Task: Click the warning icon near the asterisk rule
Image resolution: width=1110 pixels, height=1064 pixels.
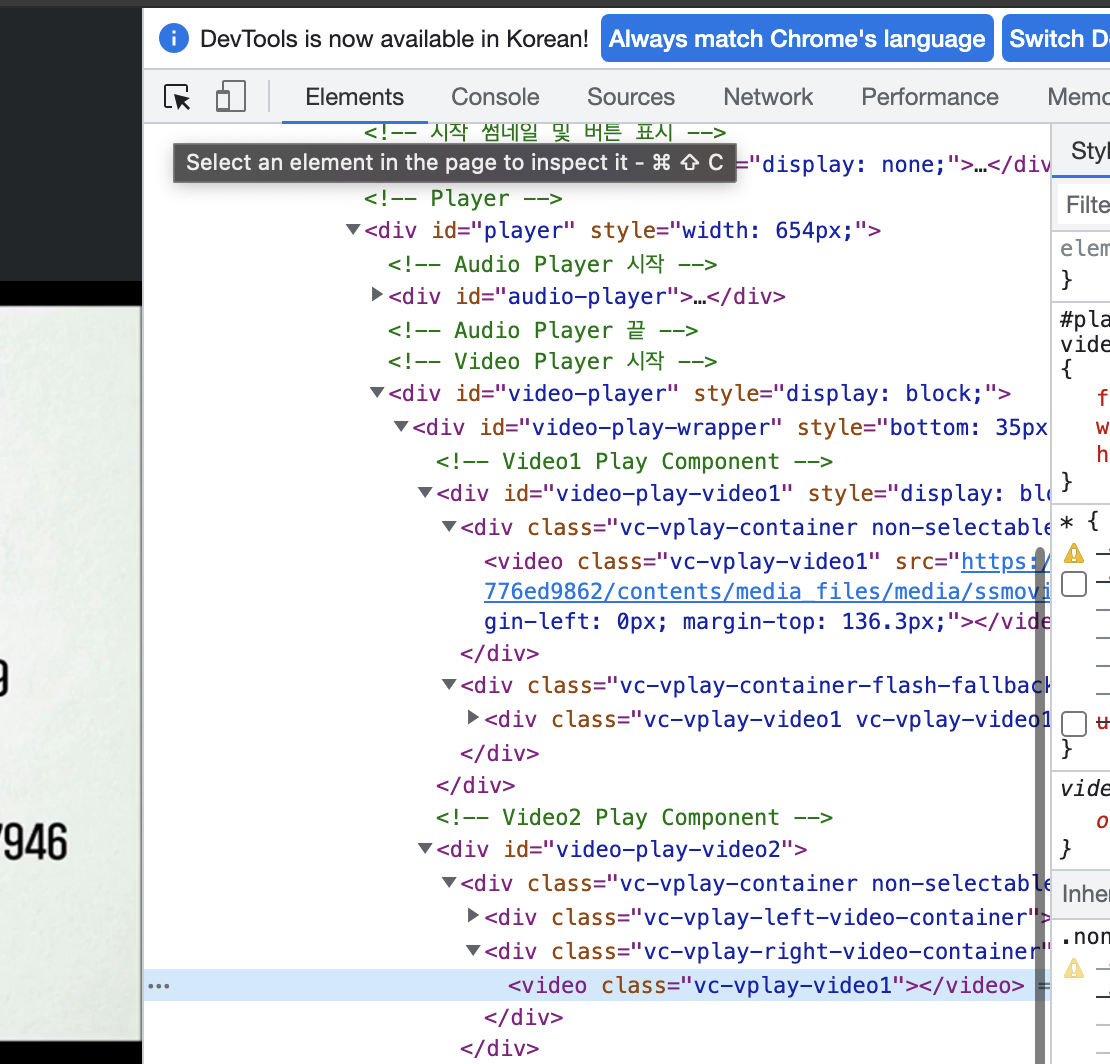Action: pos(1074,553)
